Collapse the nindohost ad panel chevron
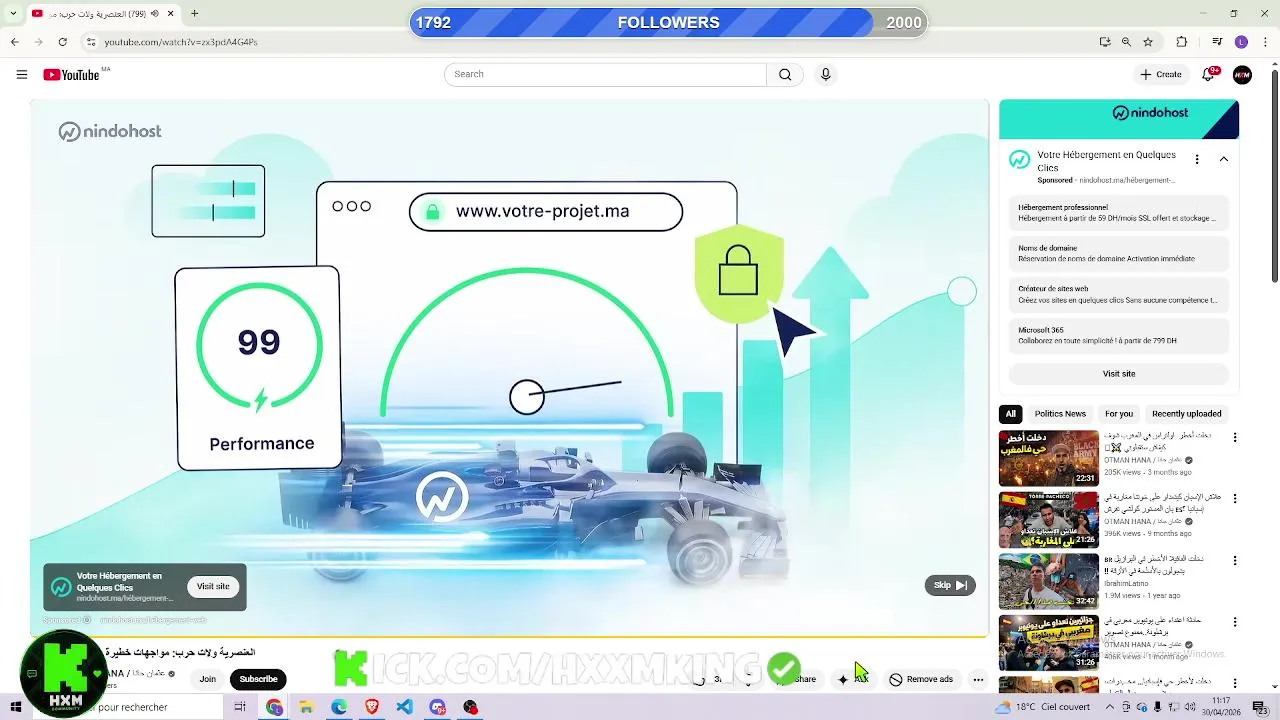The width and height of the screenshot is (1280, 720). pyautogui.click(x=1223, y=159)
